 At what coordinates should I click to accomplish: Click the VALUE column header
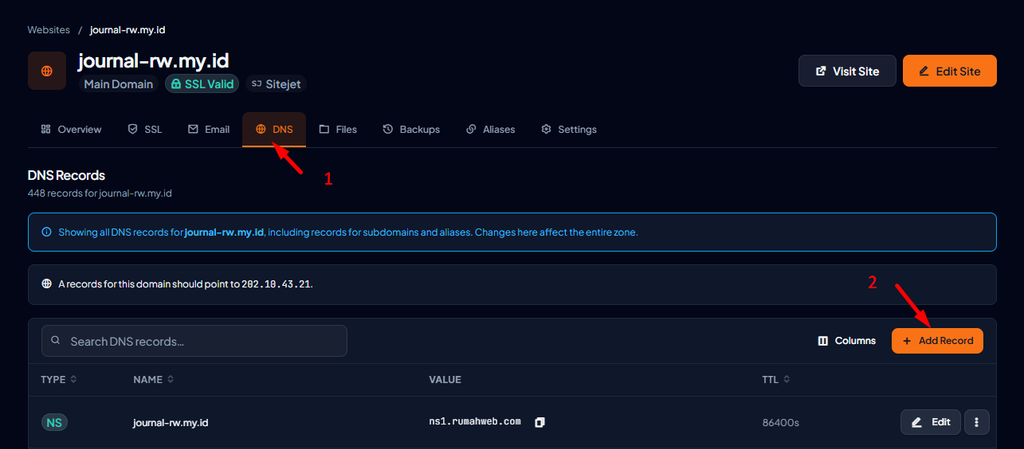[445, 379]
